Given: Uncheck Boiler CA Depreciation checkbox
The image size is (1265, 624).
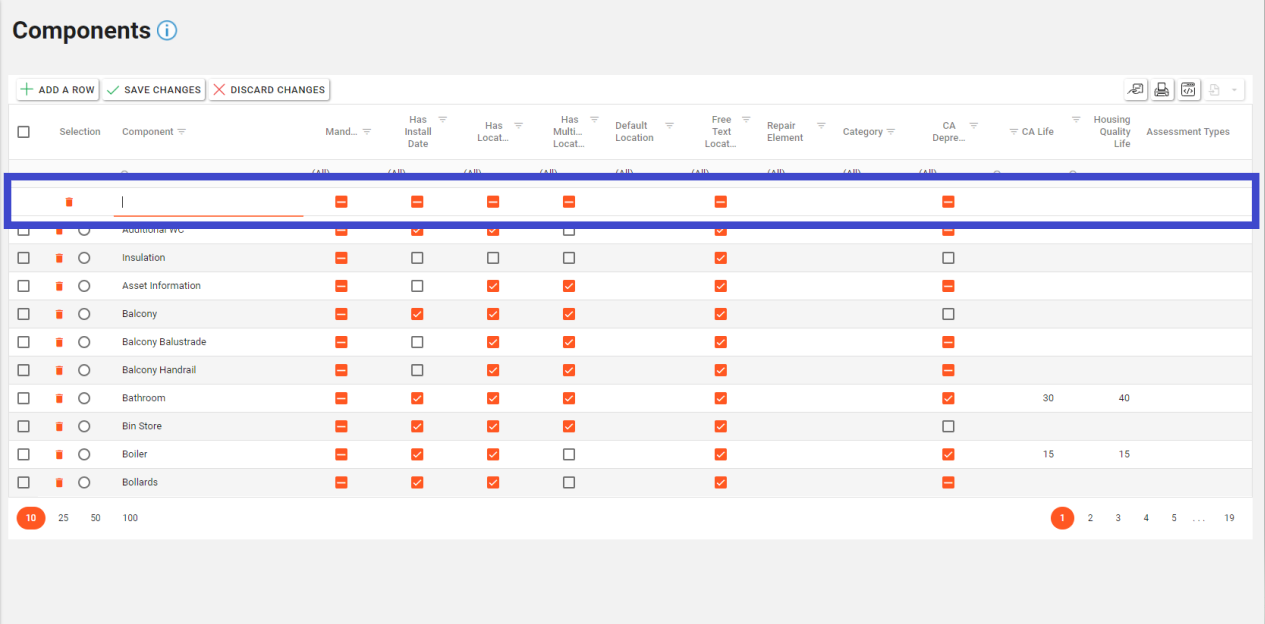Looking at the screenshot, I should pyautogui.click(x=948, y=454).
